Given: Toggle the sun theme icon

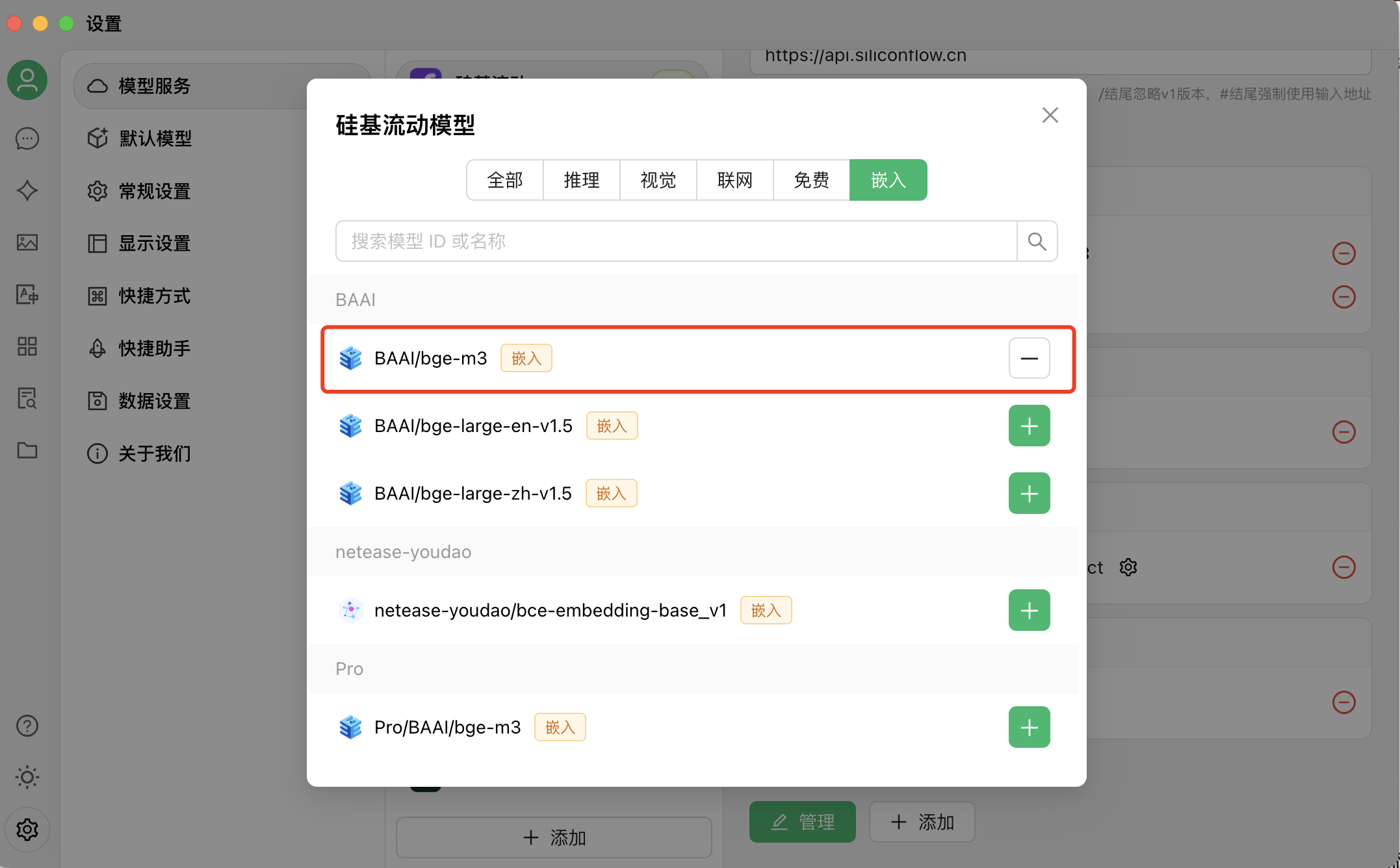Looking at the screenshot, I should click(27, 777).
